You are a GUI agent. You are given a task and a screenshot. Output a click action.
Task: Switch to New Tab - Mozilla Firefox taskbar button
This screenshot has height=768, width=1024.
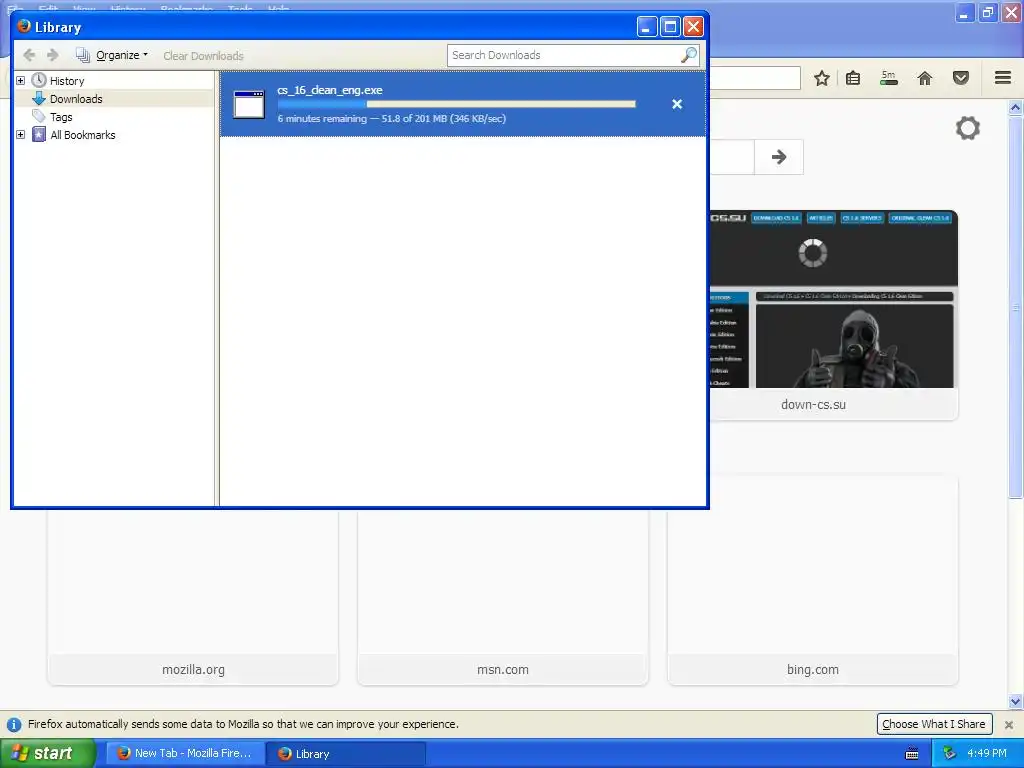(x=185, y=754)
